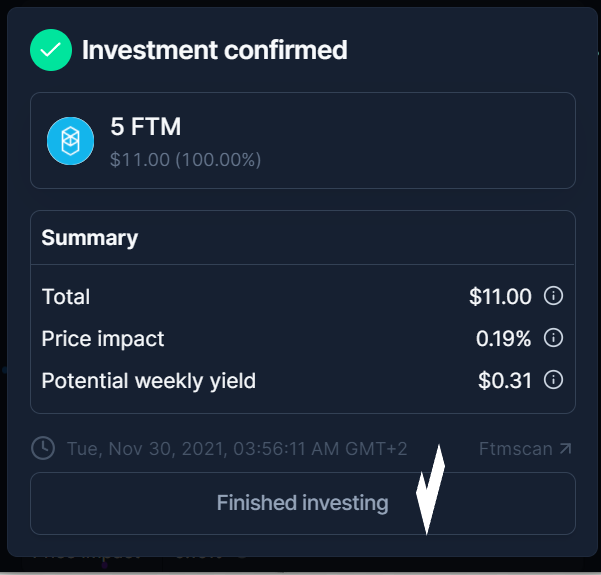Click the $11.00 (100.00%) allocation text
The width and height of the screenshot is (601, 575).
point(185,159)
